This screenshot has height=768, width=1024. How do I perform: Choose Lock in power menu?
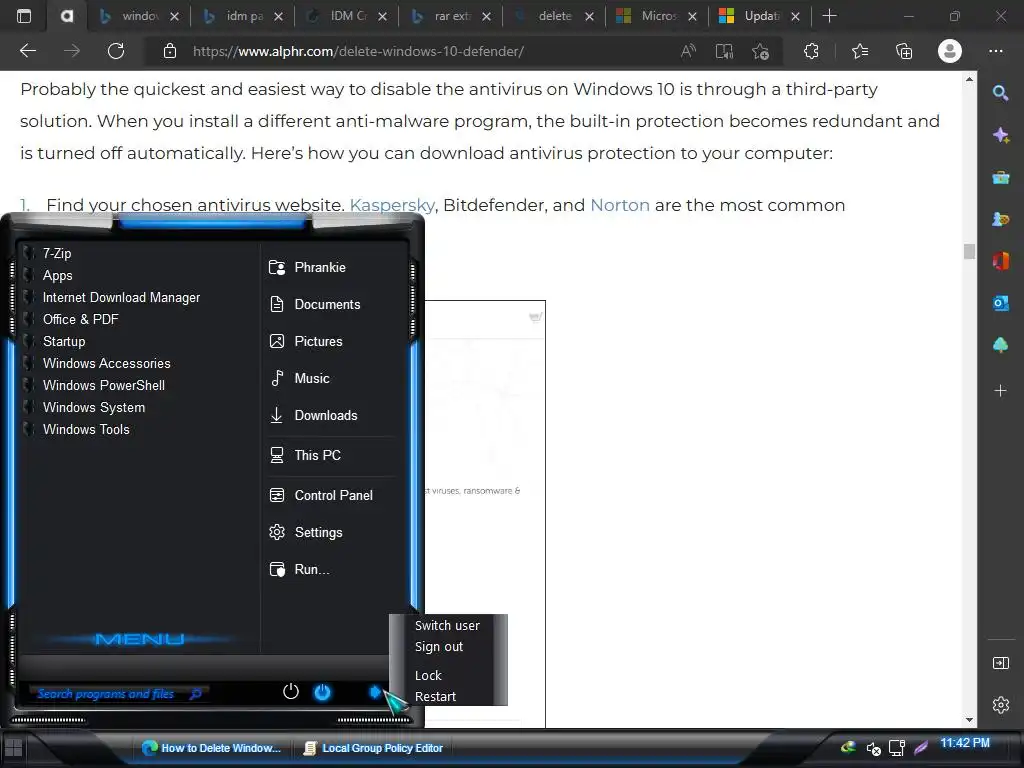point(428,675)
